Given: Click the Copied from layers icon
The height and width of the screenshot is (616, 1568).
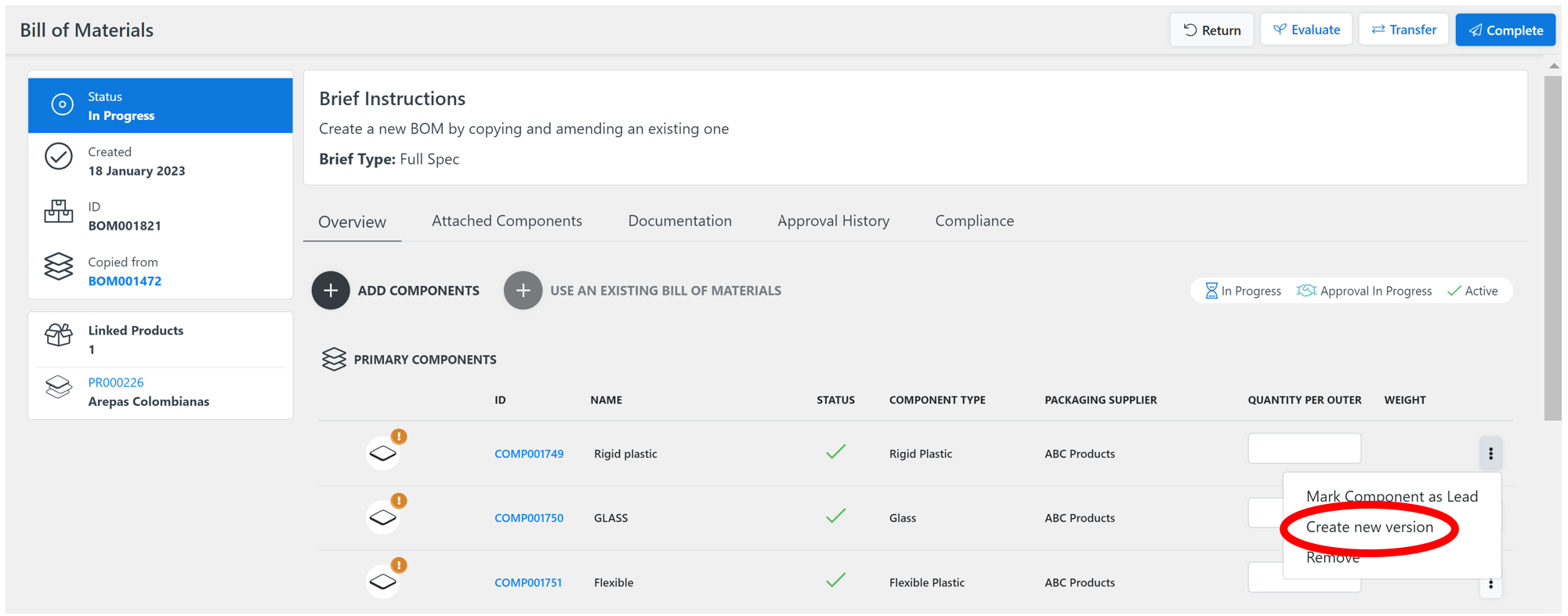Looking at the screenshot, I should pyautogui.click(x=59, y=266).
